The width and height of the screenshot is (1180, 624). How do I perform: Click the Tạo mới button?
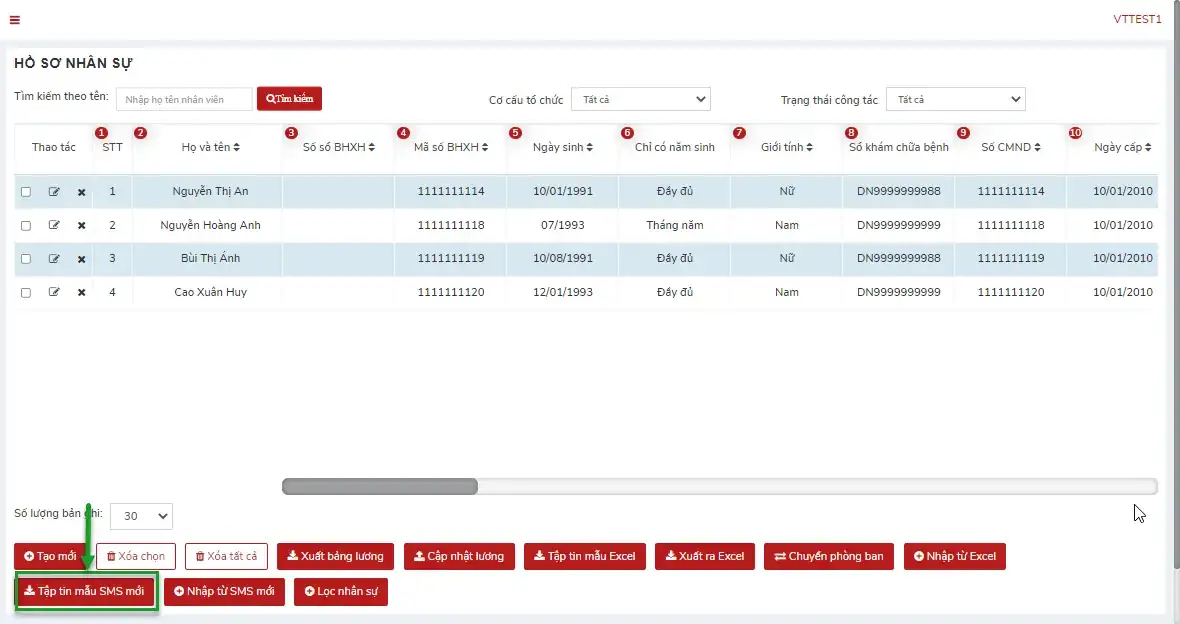[50, 556]
